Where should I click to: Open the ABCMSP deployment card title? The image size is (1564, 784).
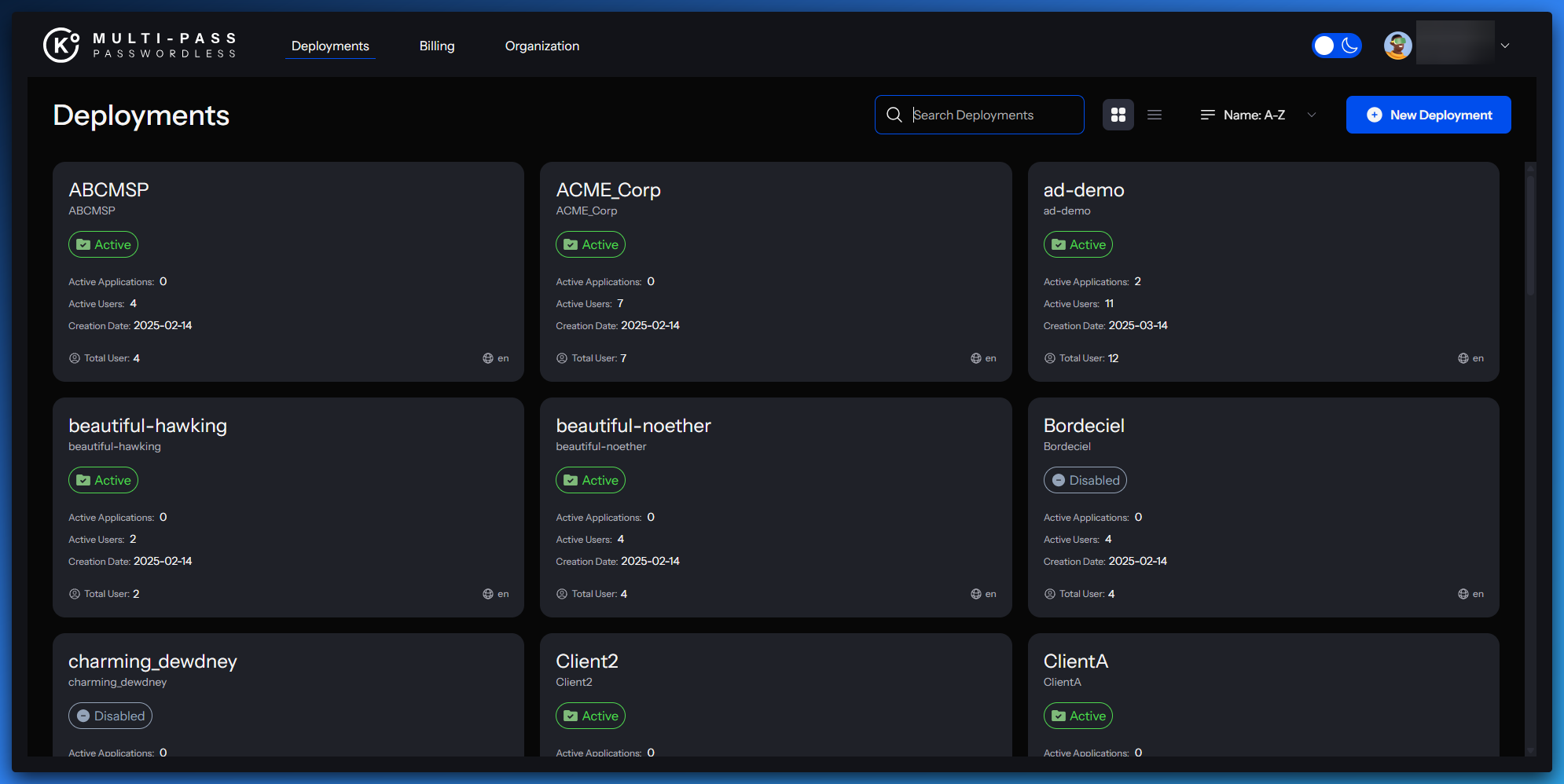click(108, 189)
